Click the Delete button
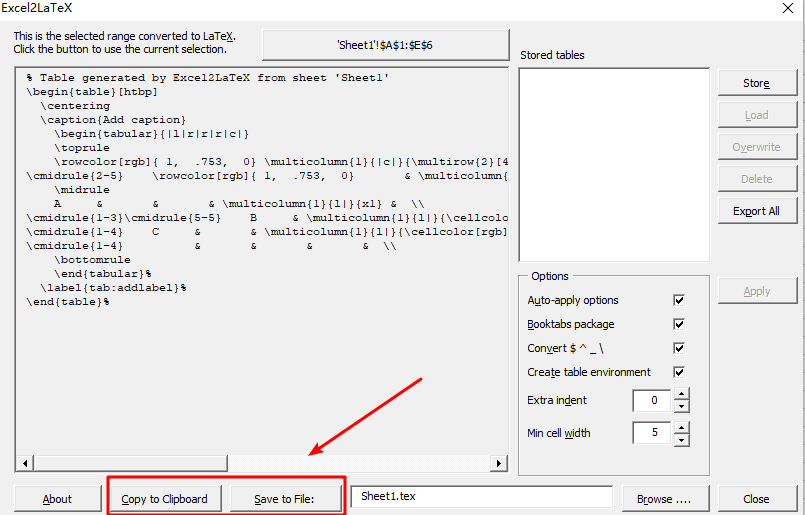805x515 pixels. coord(757,179)
